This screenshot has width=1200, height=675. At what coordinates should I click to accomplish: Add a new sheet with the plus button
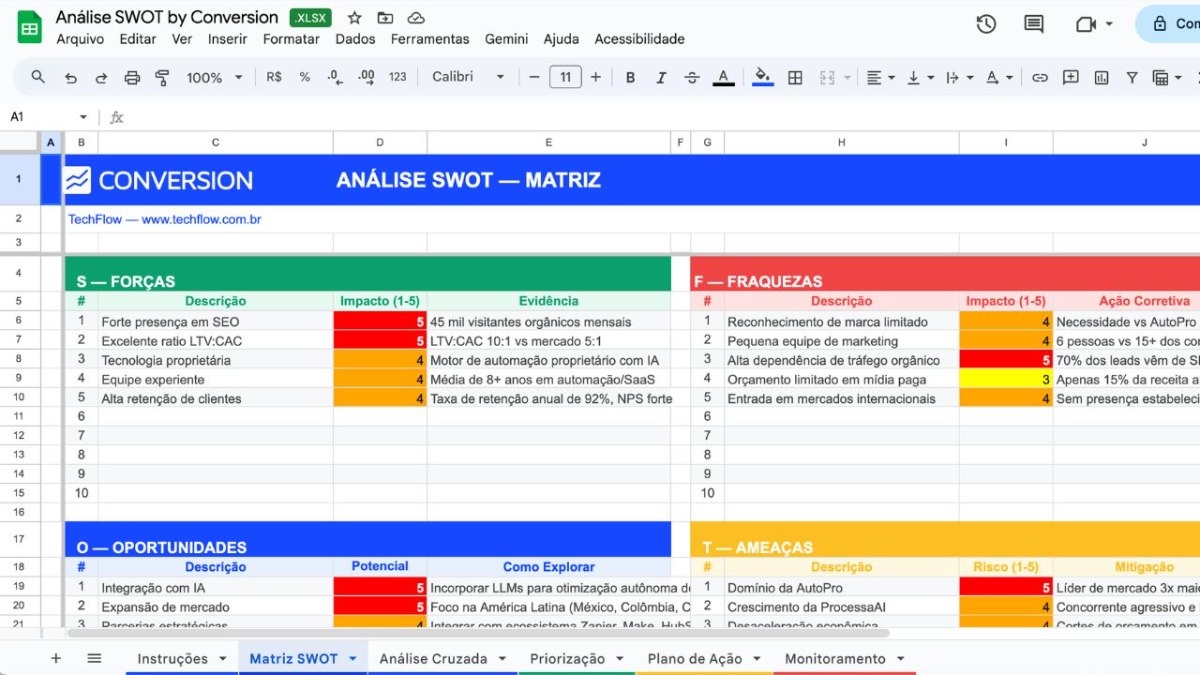55,658
